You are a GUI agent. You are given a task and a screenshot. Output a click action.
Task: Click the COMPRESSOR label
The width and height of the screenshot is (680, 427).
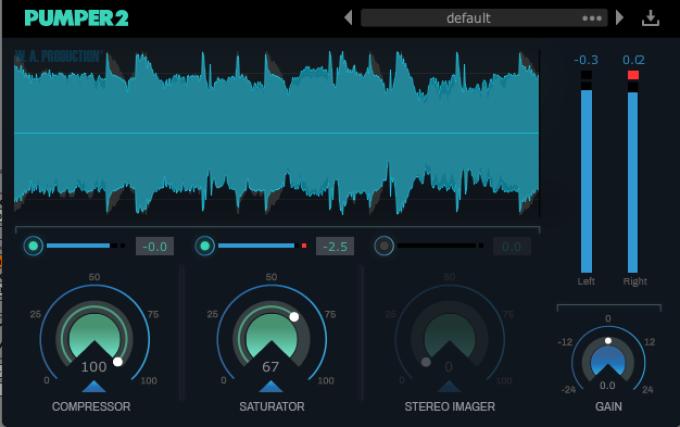point(91,407)
